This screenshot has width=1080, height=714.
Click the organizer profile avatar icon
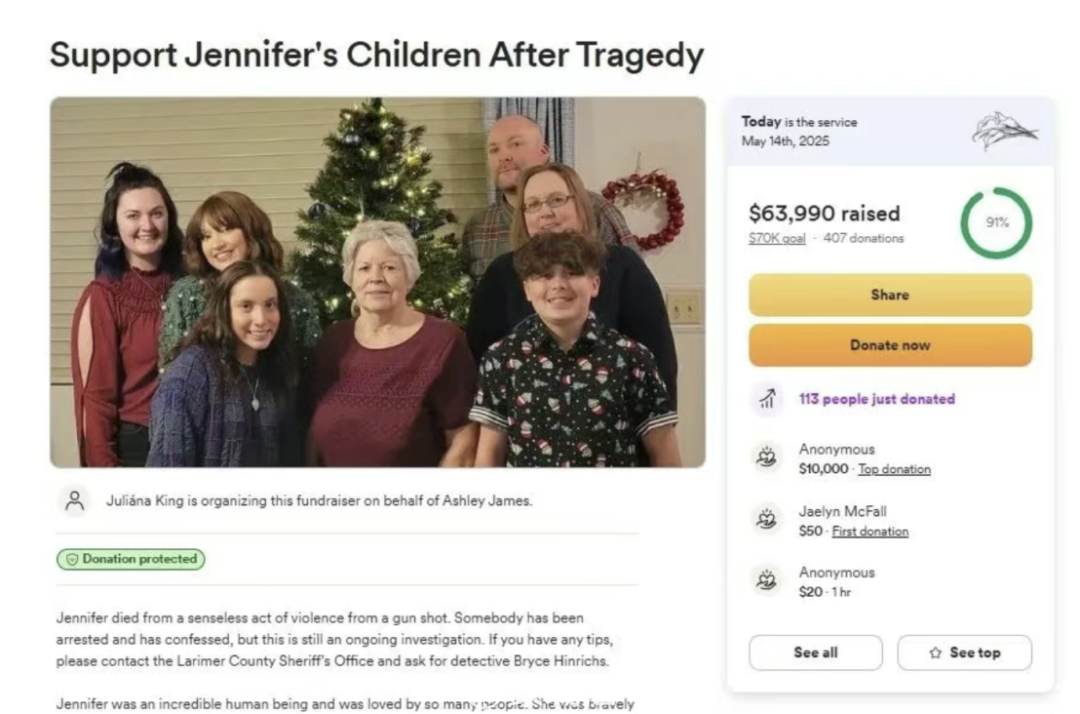pos(74,501)
